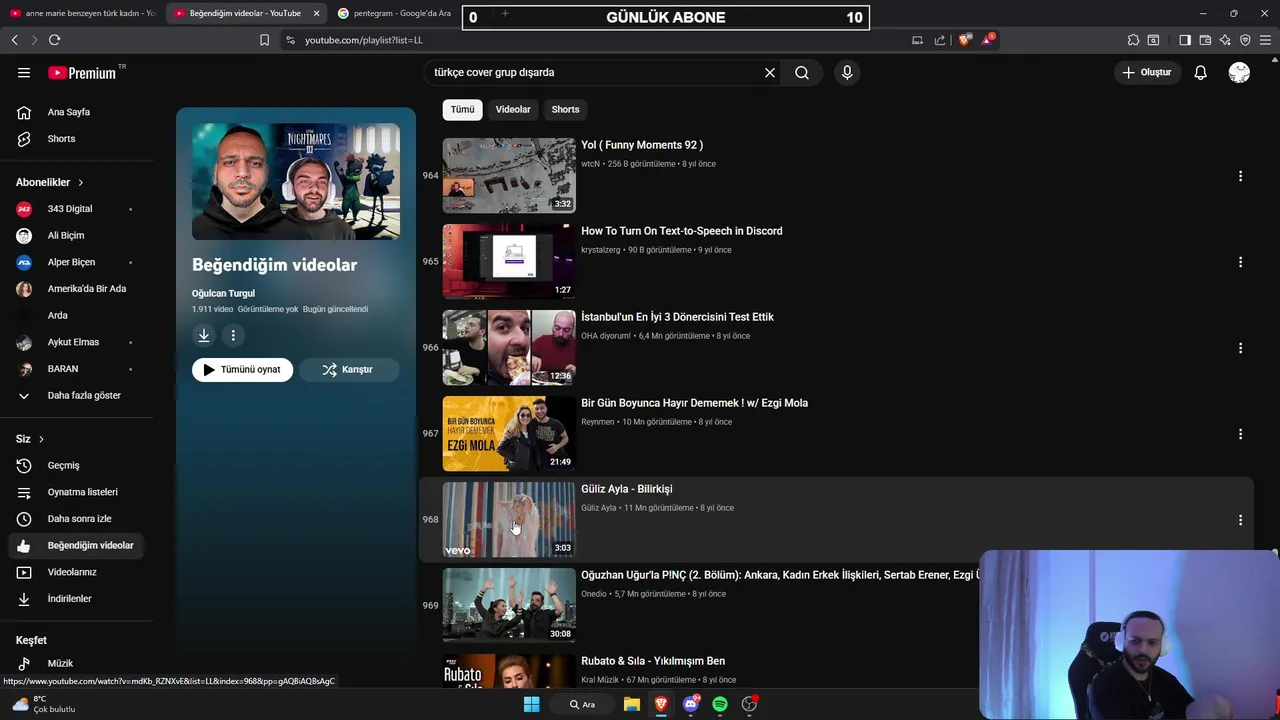Open the YouTube hamburger guide menu

point(24,73)
